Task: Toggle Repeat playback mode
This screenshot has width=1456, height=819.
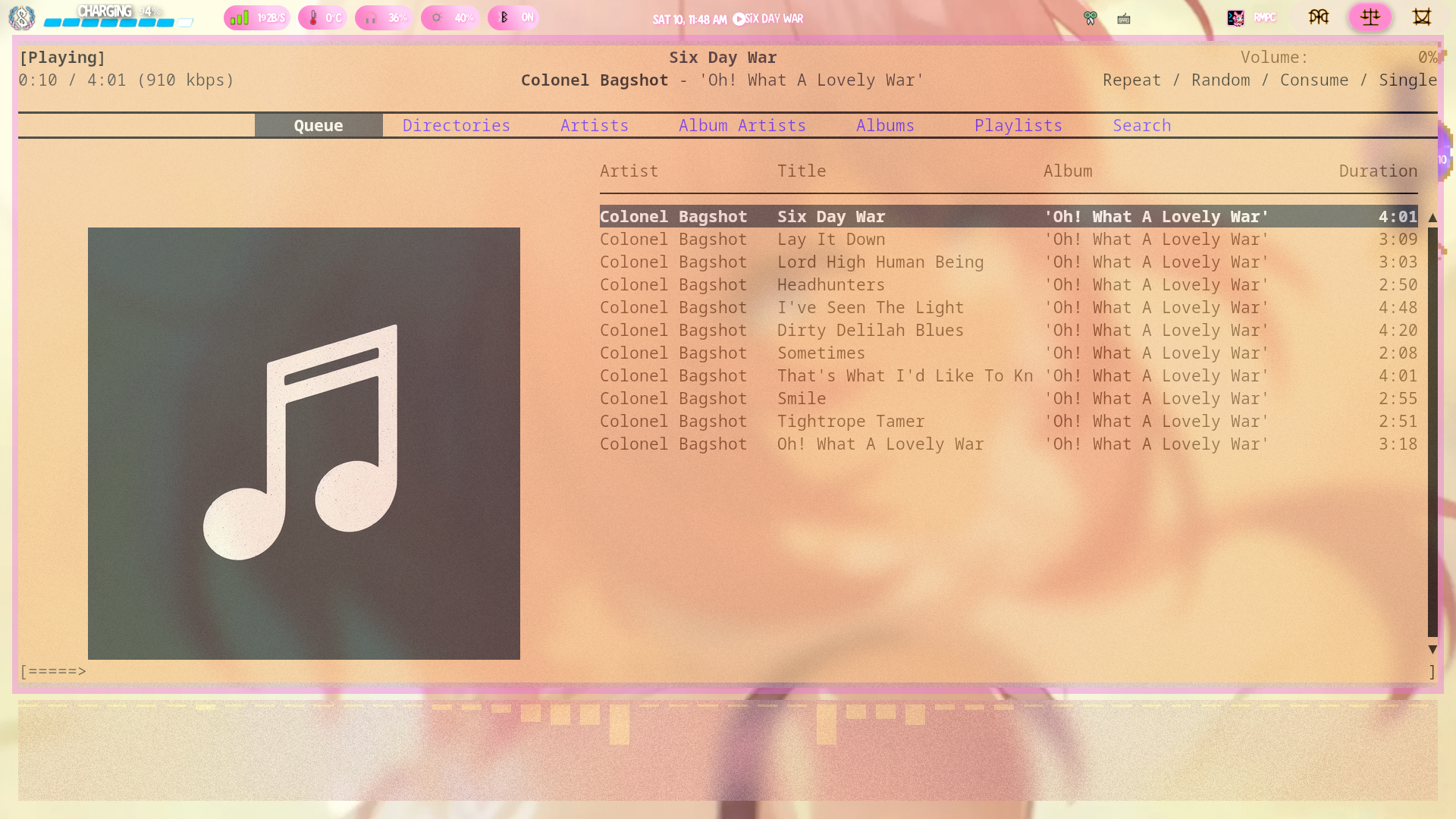Action: click(x=1131, y=80)
